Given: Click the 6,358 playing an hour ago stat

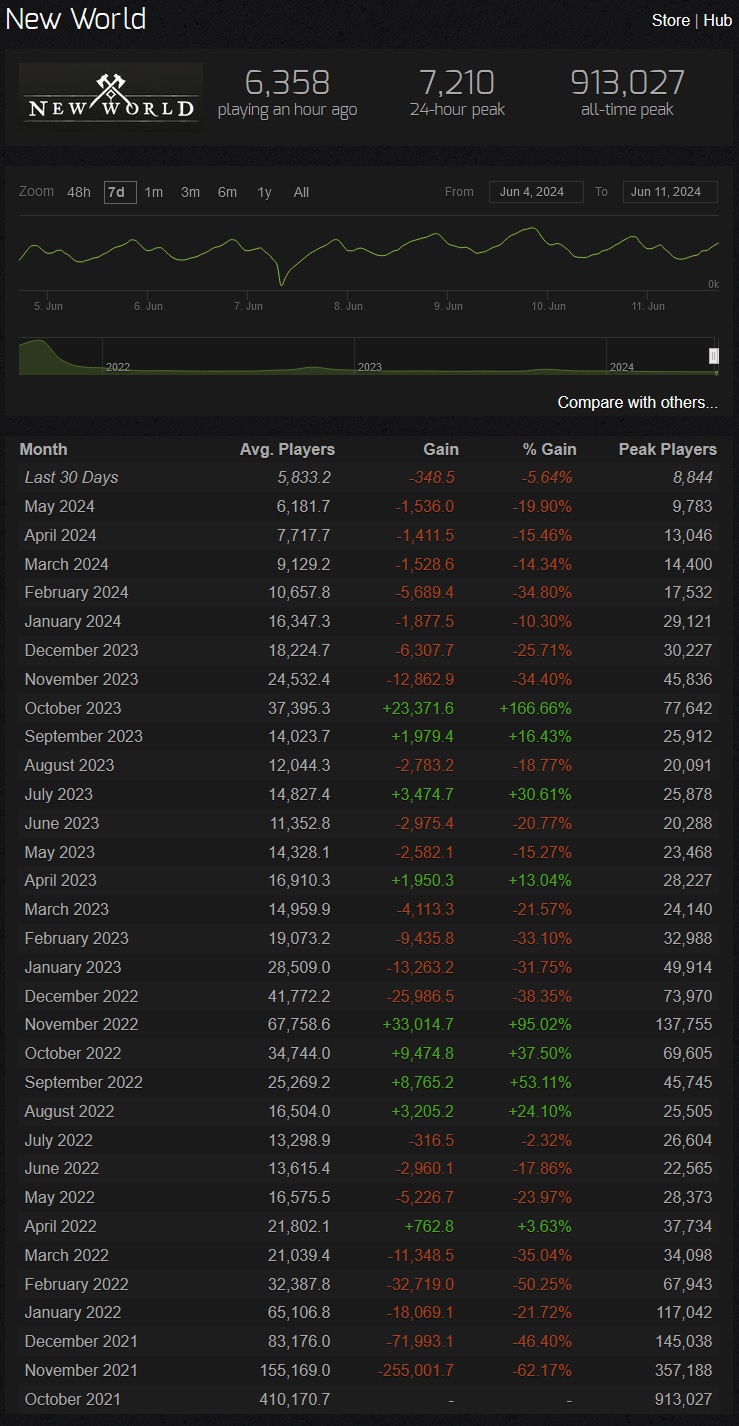Looking at the screenshot, I should [287, 93].
